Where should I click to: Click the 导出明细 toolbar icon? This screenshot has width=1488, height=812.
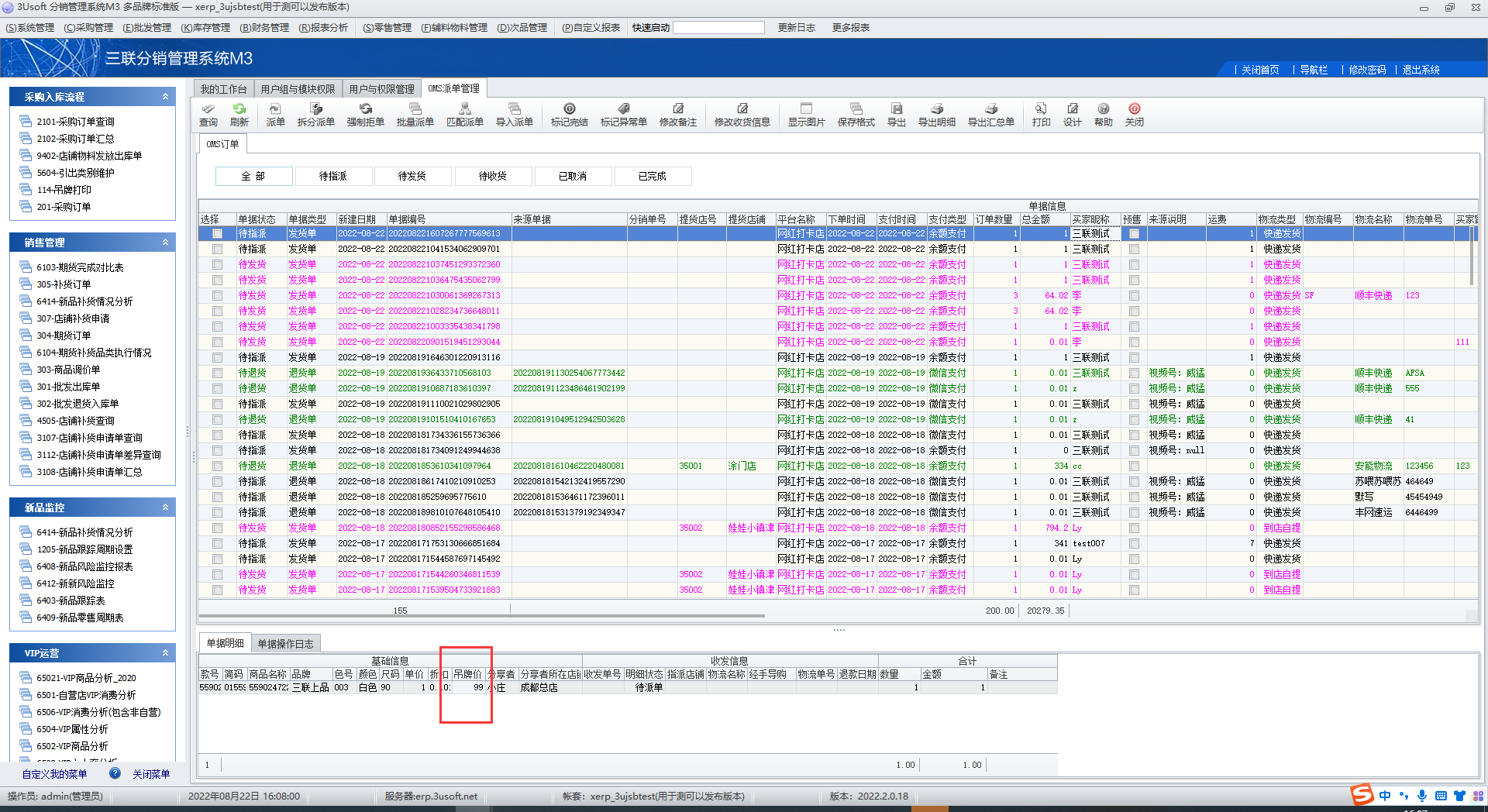tap(936, 114)
